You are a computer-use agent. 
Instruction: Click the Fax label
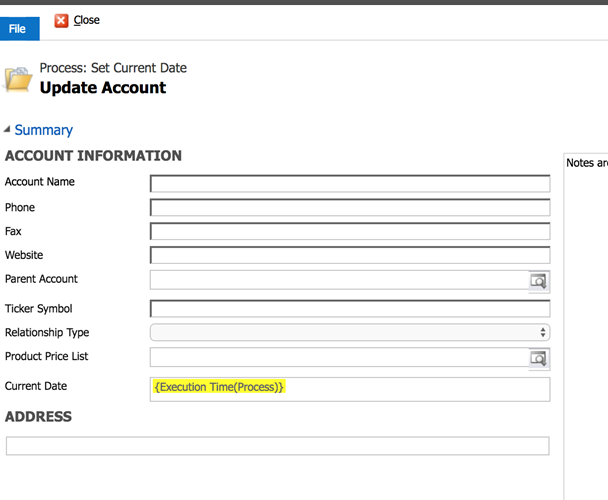point(13,231)
